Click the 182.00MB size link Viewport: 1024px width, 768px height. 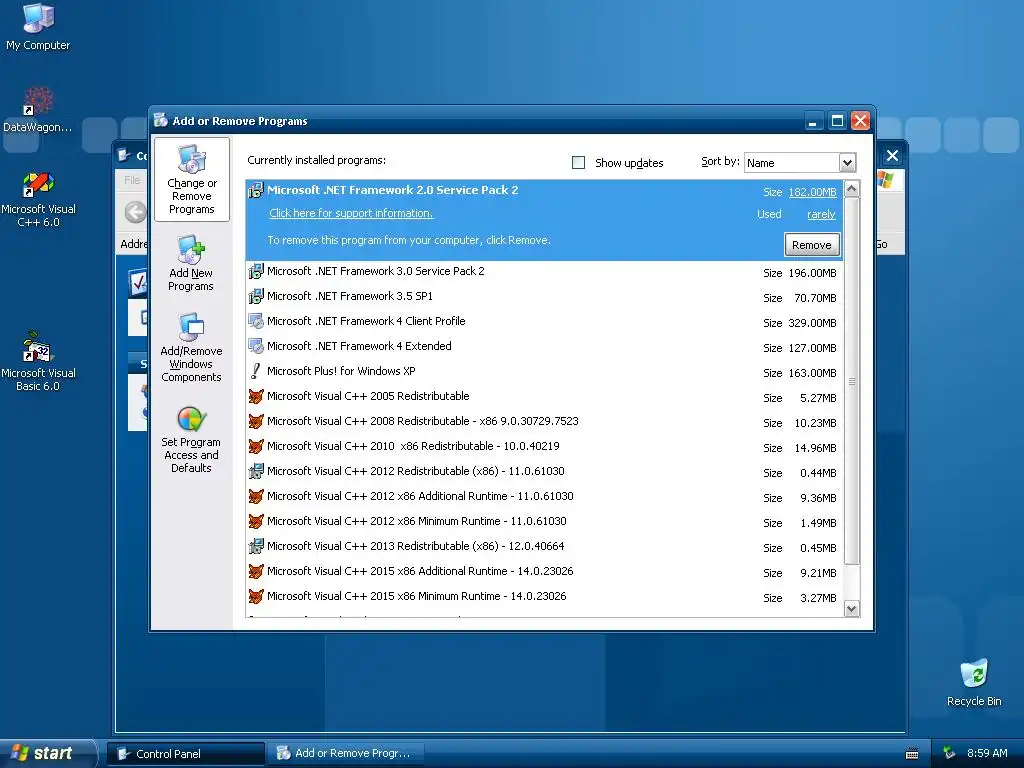point(812,192)
